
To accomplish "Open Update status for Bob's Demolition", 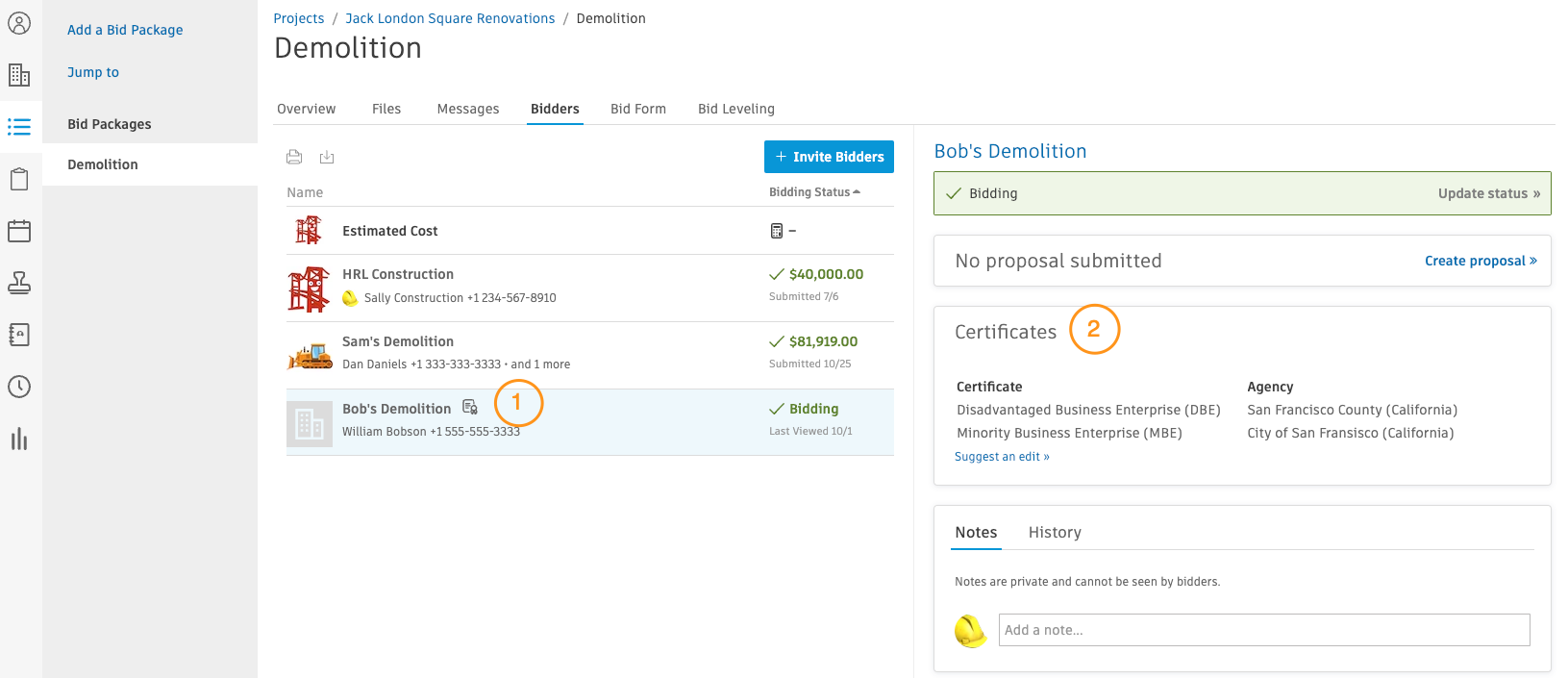I will (x=1488, y=193).
